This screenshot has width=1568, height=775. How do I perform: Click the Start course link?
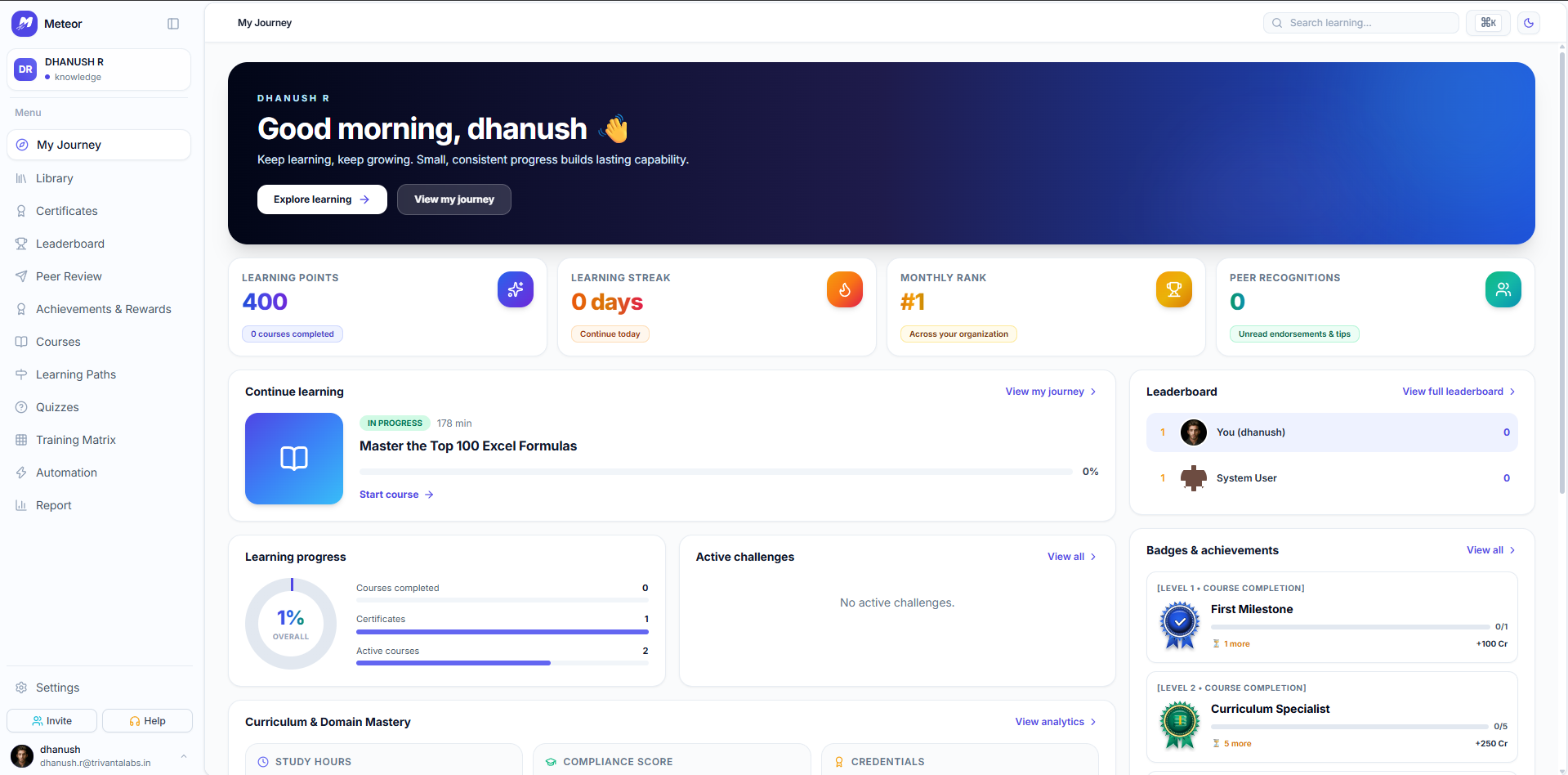tap(396, 495)
